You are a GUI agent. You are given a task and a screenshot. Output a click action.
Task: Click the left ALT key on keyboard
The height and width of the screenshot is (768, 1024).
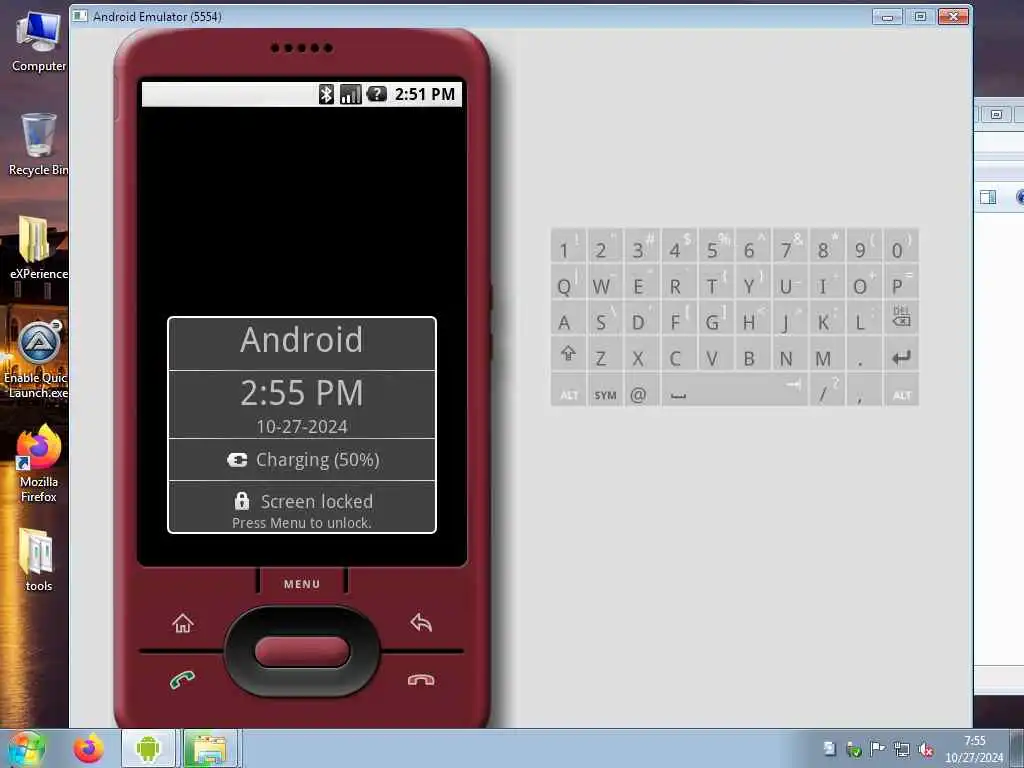pyautogui.click(x=568, y=391)
